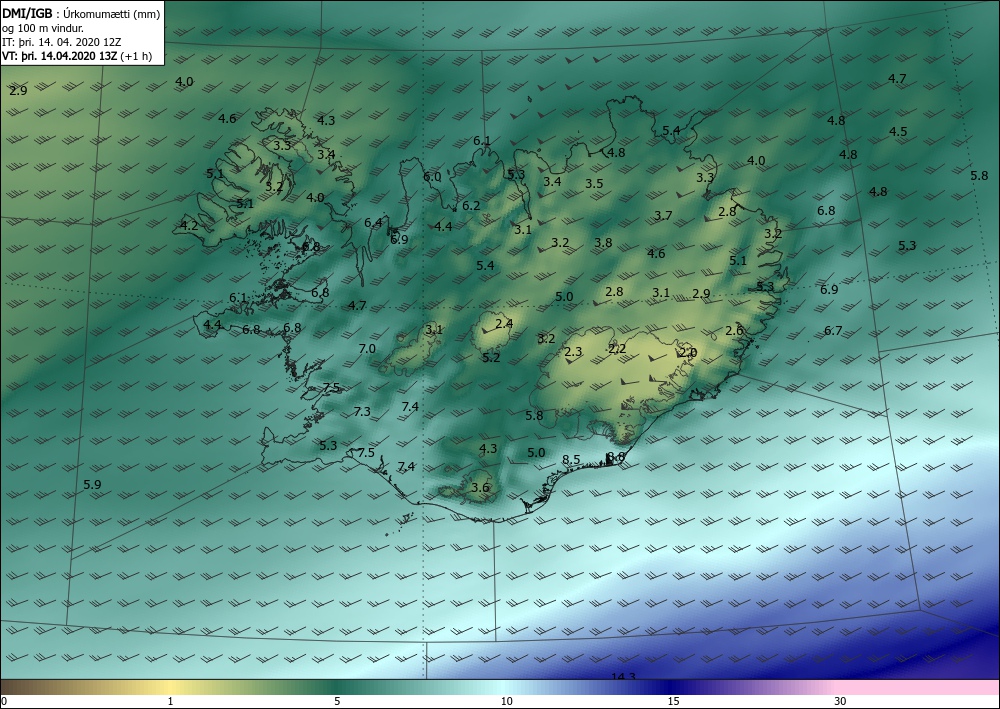Click the 15 label on the colour scale
This screenshot has height=709, width=1000.
673,701
